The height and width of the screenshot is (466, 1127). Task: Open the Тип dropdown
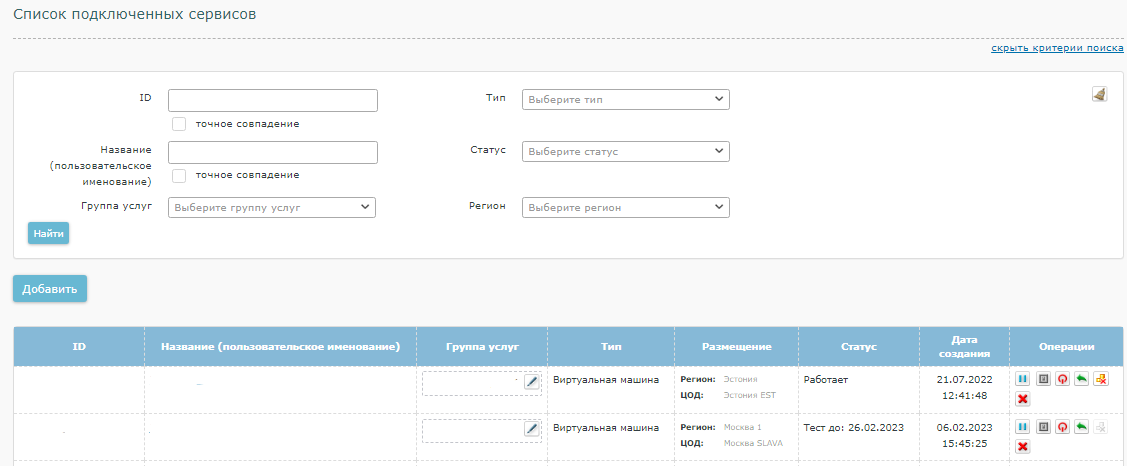click(625, 100)
